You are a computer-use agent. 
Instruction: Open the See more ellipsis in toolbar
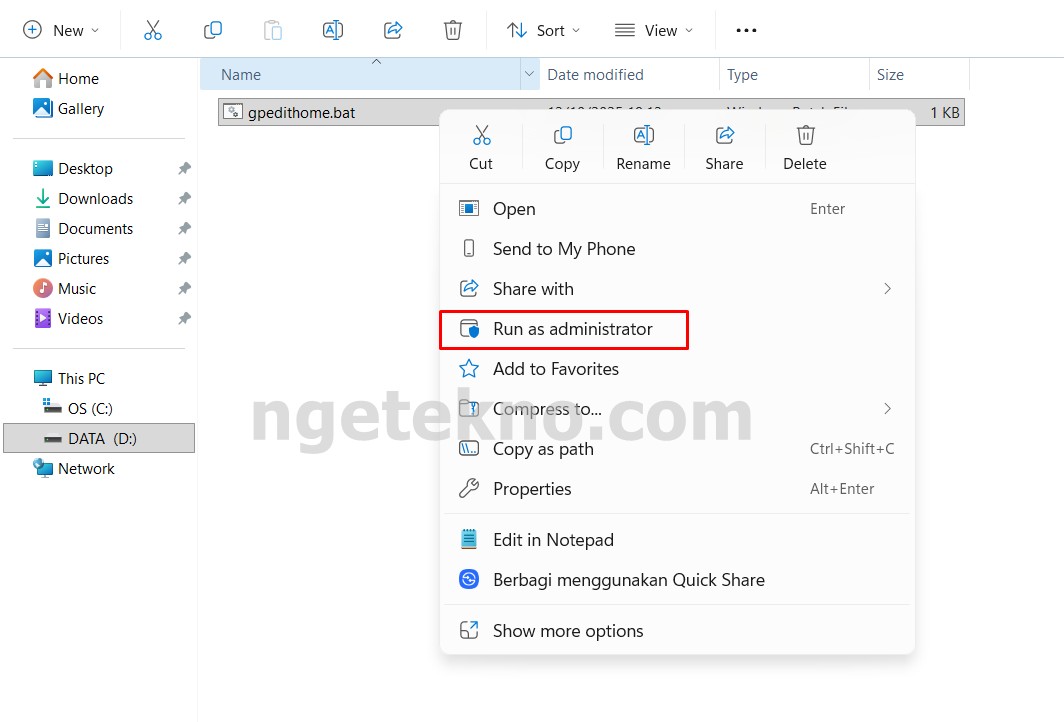[x=746, y=30]
